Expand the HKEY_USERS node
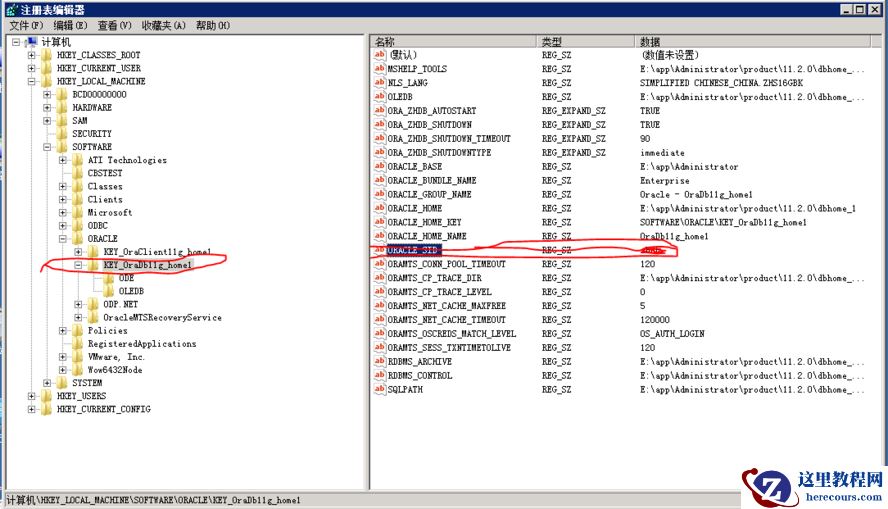Image resolution: width=888 pixels, height=509 pixels. point(32,396)
